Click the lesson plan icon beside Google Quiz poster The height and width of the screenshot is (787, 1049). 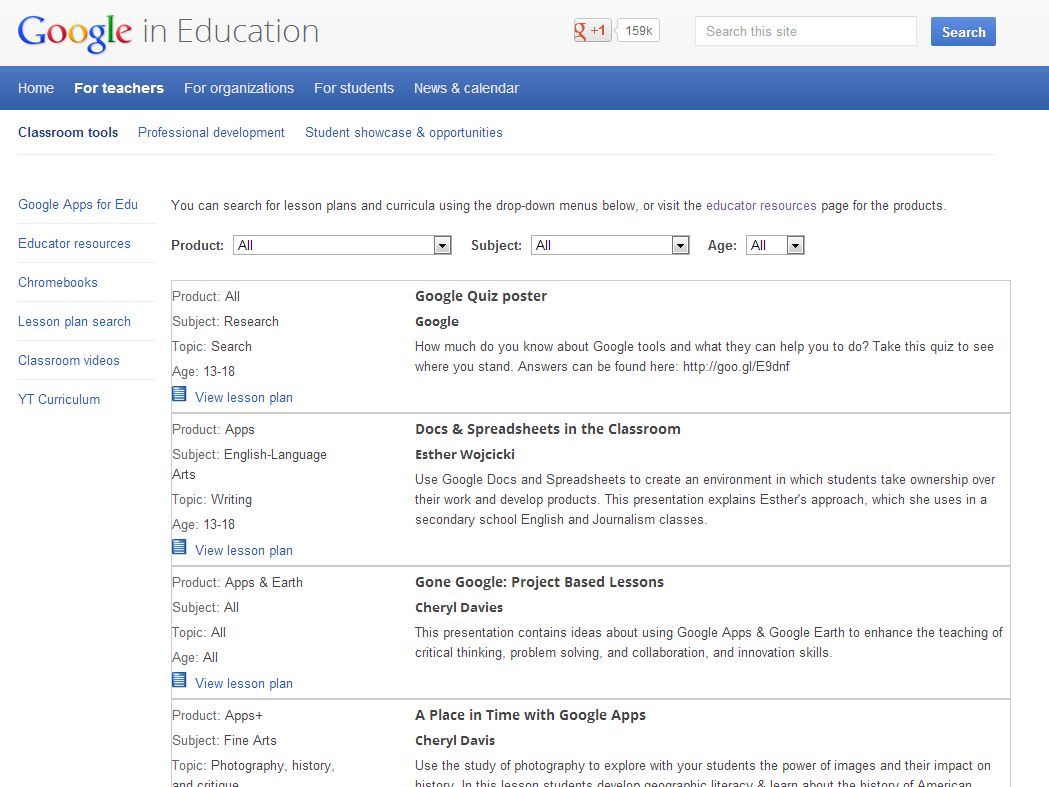point(178,393)
